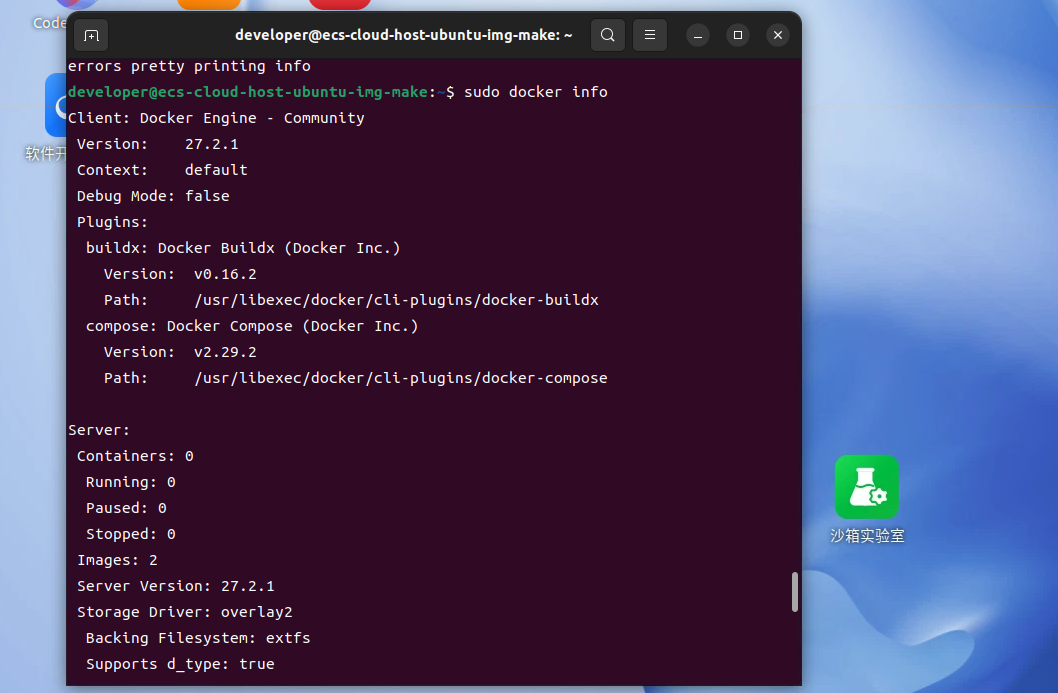The image size is (1058, 693).
Task: Click the 'errors pretty printing info' line
Action: click(189, 66)
